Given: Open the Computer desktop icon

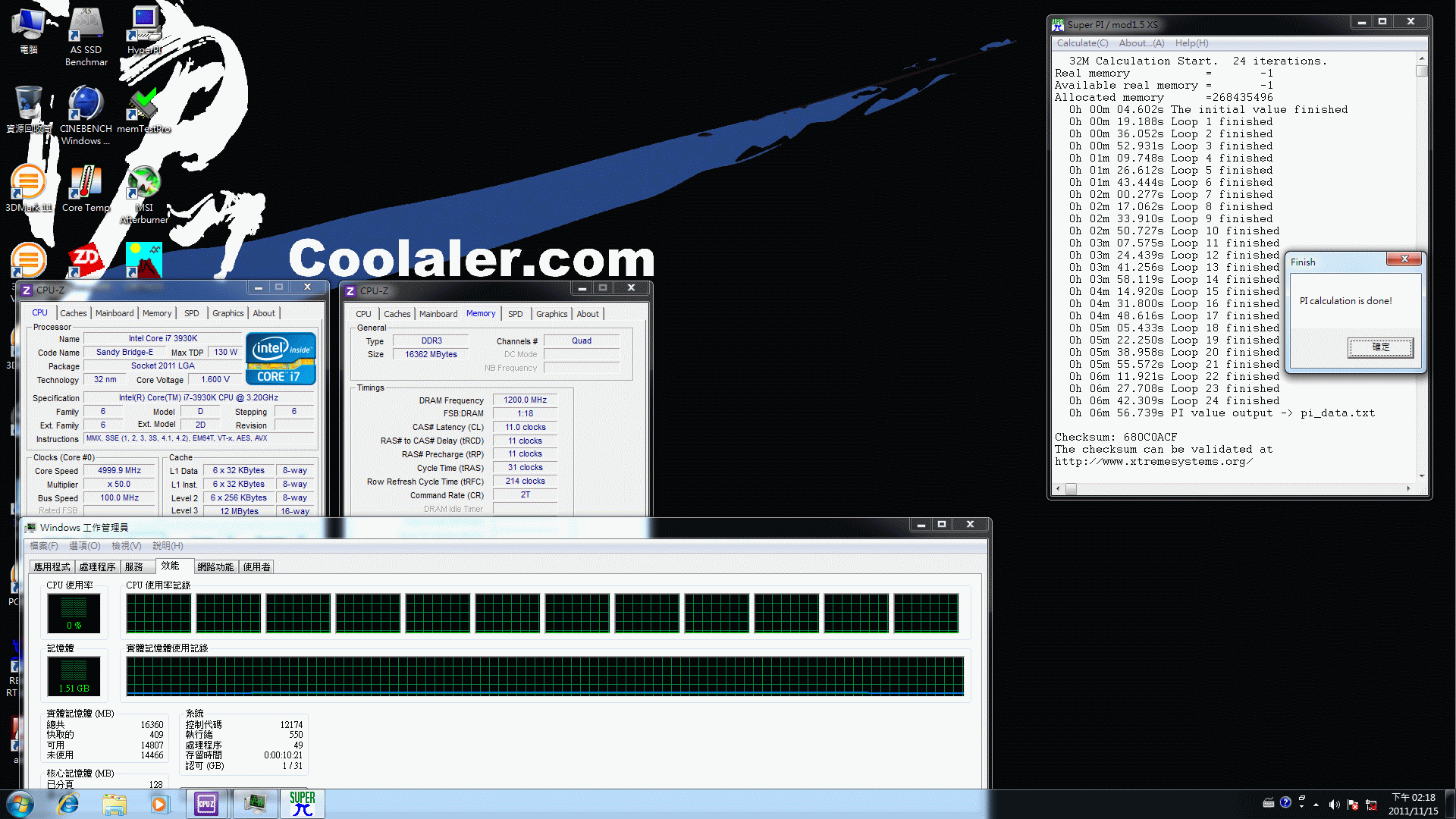Looking at the screenshot, I should pyautogui.click(x=29, y=30).
